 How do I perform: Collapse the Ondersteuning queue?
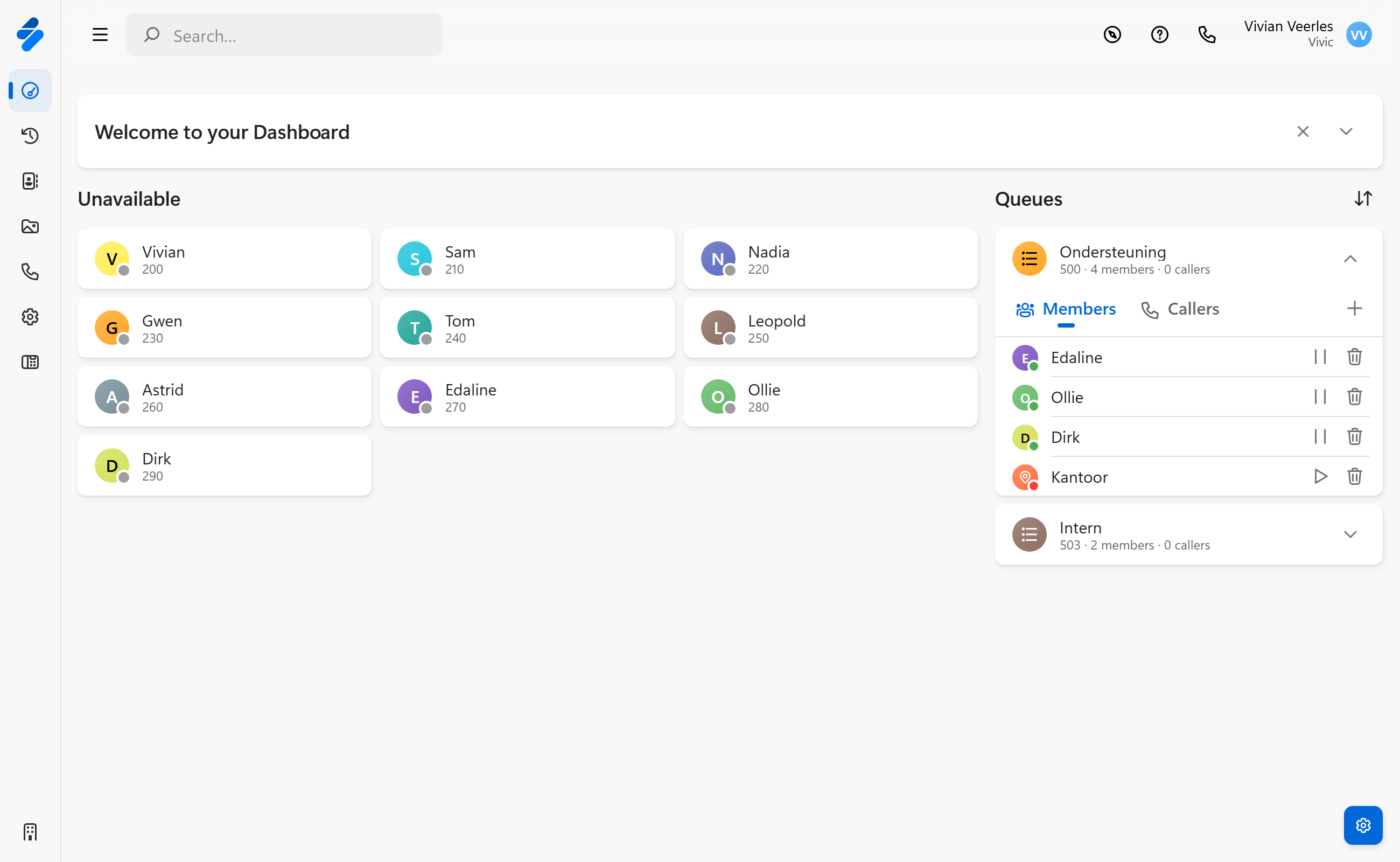(x=1349, y=259)
